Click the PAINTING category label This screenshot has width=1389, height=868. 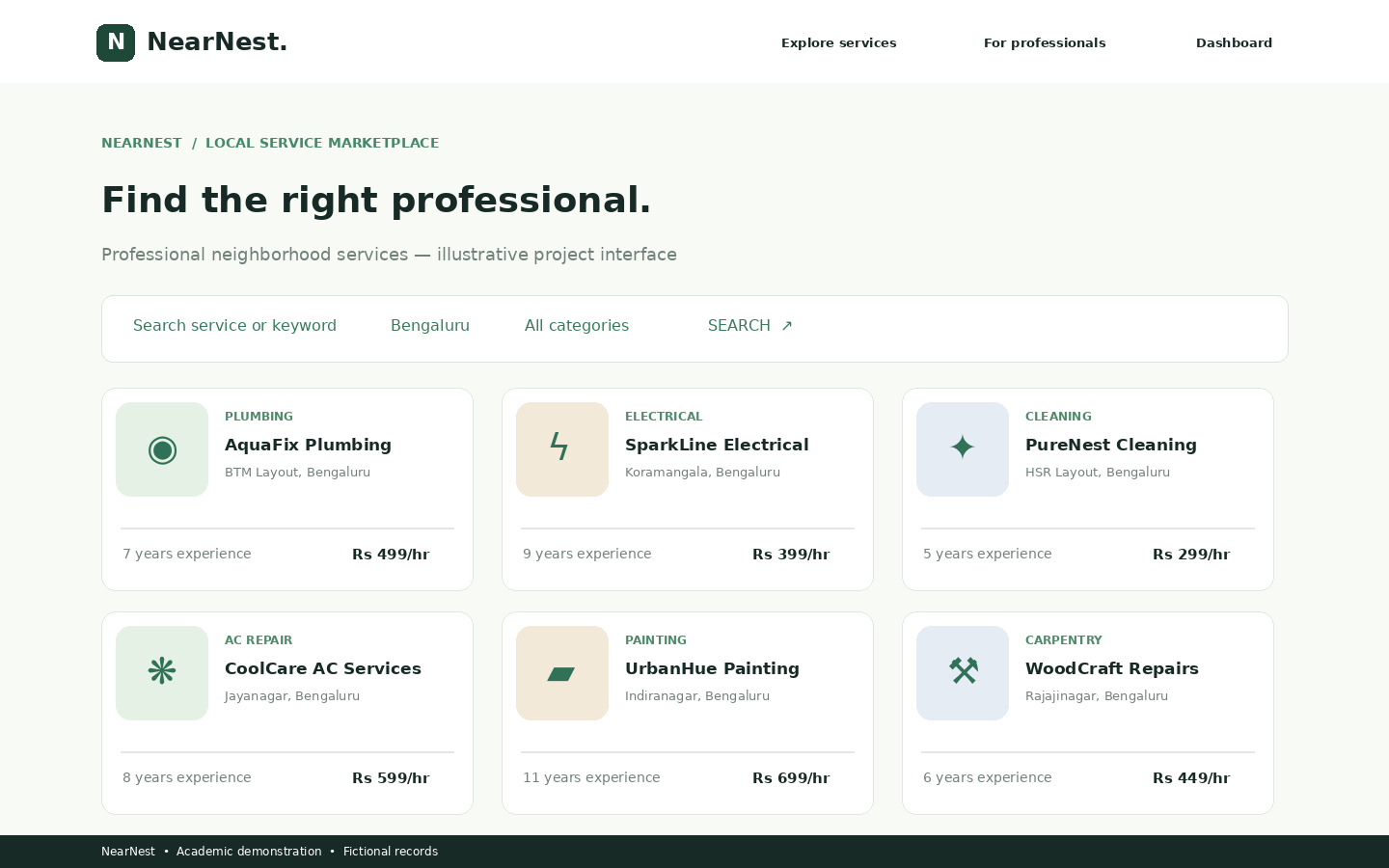pos(656,640)
